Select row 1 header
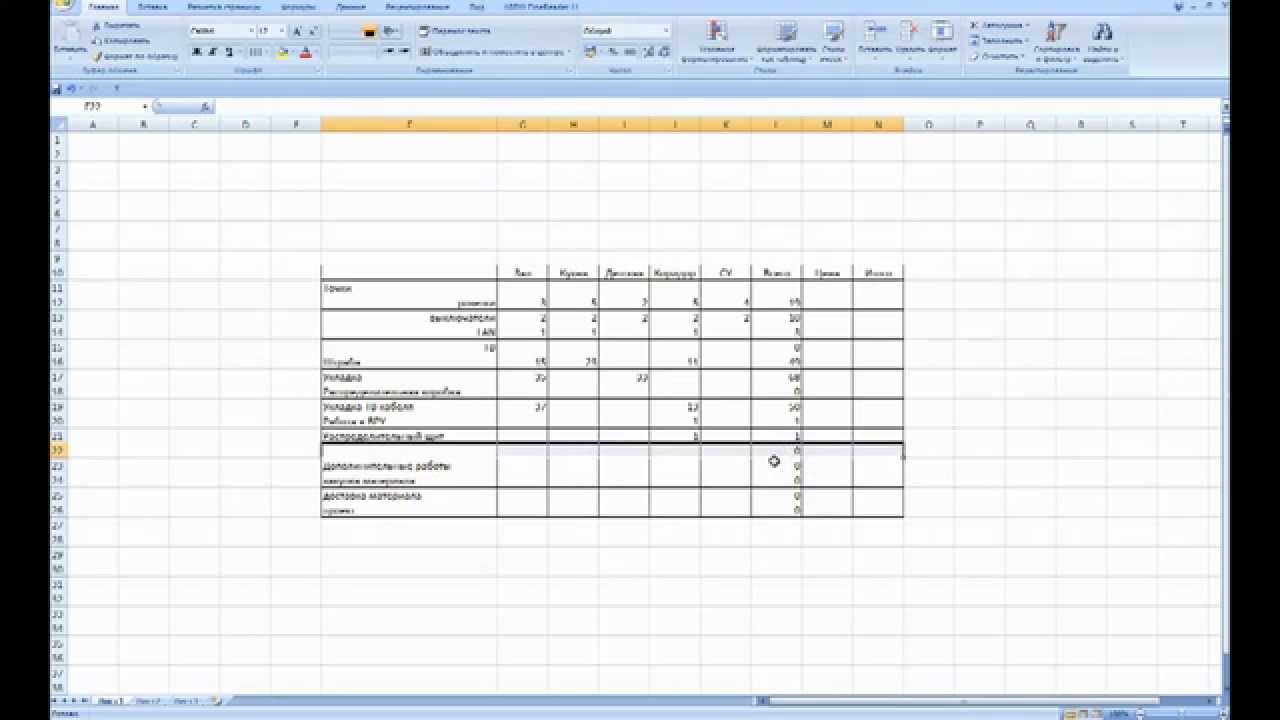Image resolution: width=1280 pixels, height=720 pixels. click(x=59, y=140)
